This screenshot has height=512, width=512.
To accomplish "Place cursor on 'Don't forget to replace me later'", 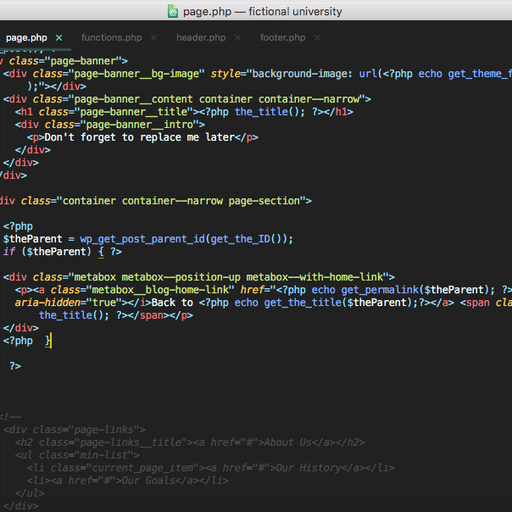I will (x=140, y=137).
